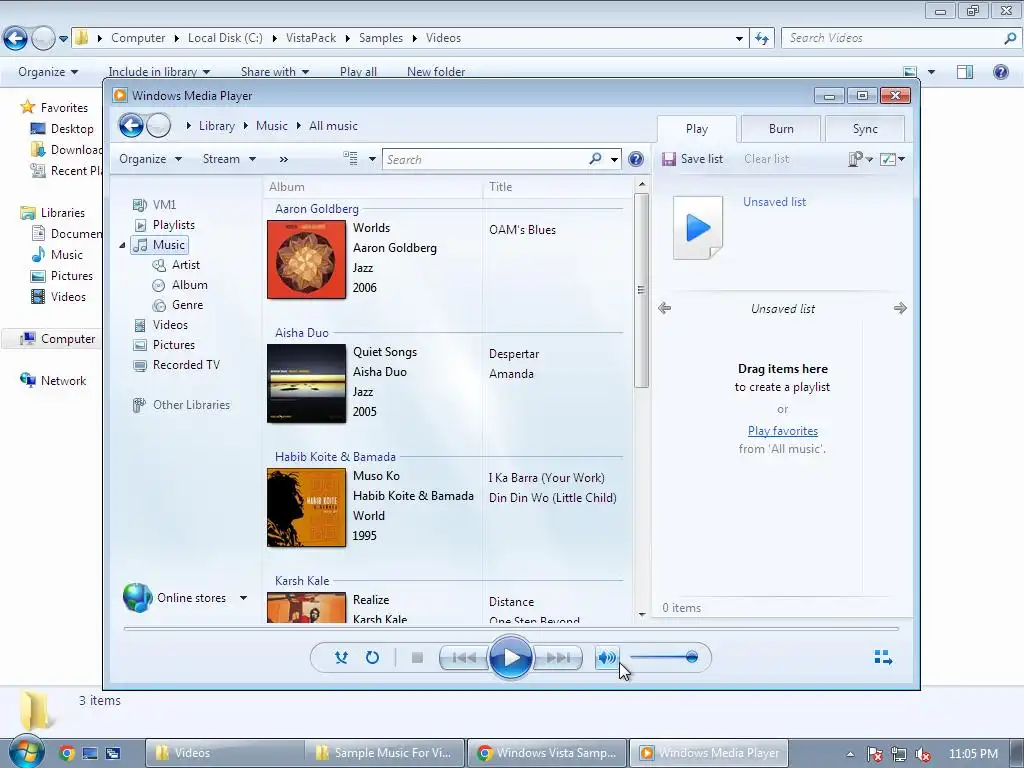Viewport: 1024px width, 768px height.
Task: Skip to the next track
Action: [x=558, y=658]
